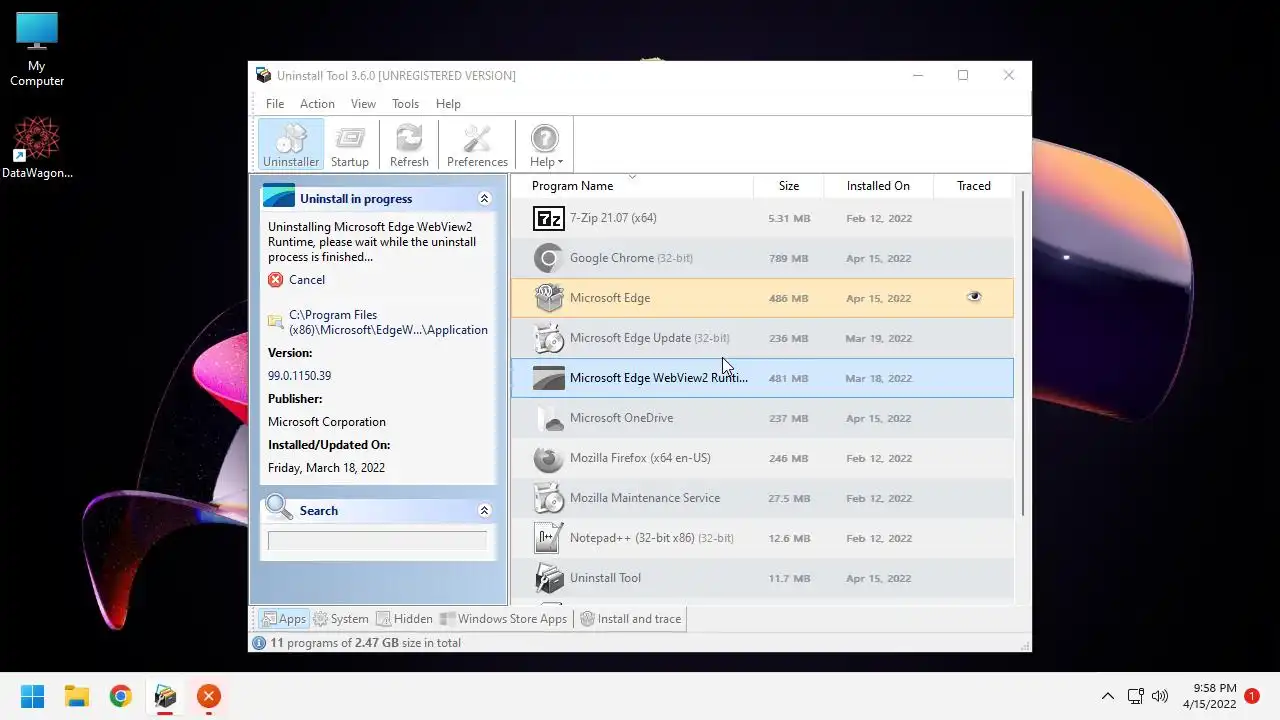Open the Tools menu
Viewport: 1280px width, 720px height.
(405, 104)
